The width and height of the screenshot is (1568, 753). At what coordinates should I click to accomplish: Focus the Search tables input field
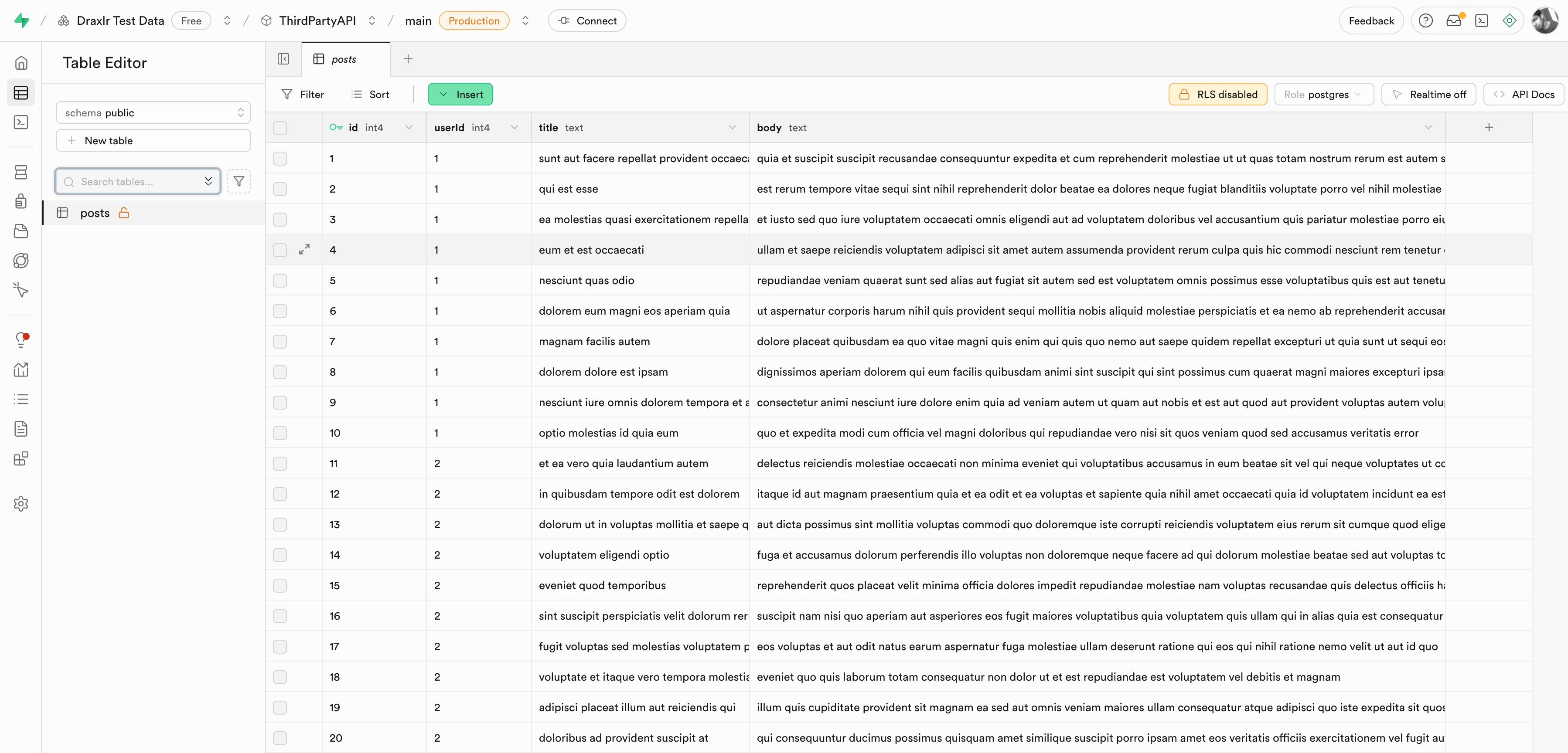pos(137,181)
